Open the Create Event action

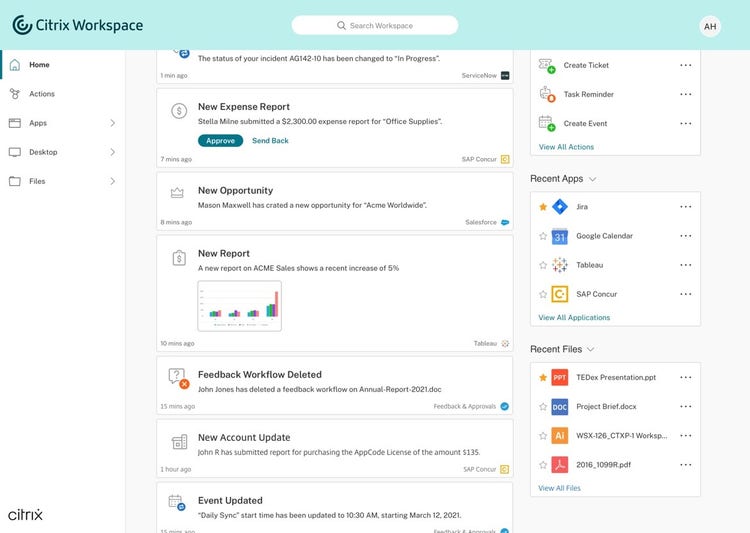585,123
